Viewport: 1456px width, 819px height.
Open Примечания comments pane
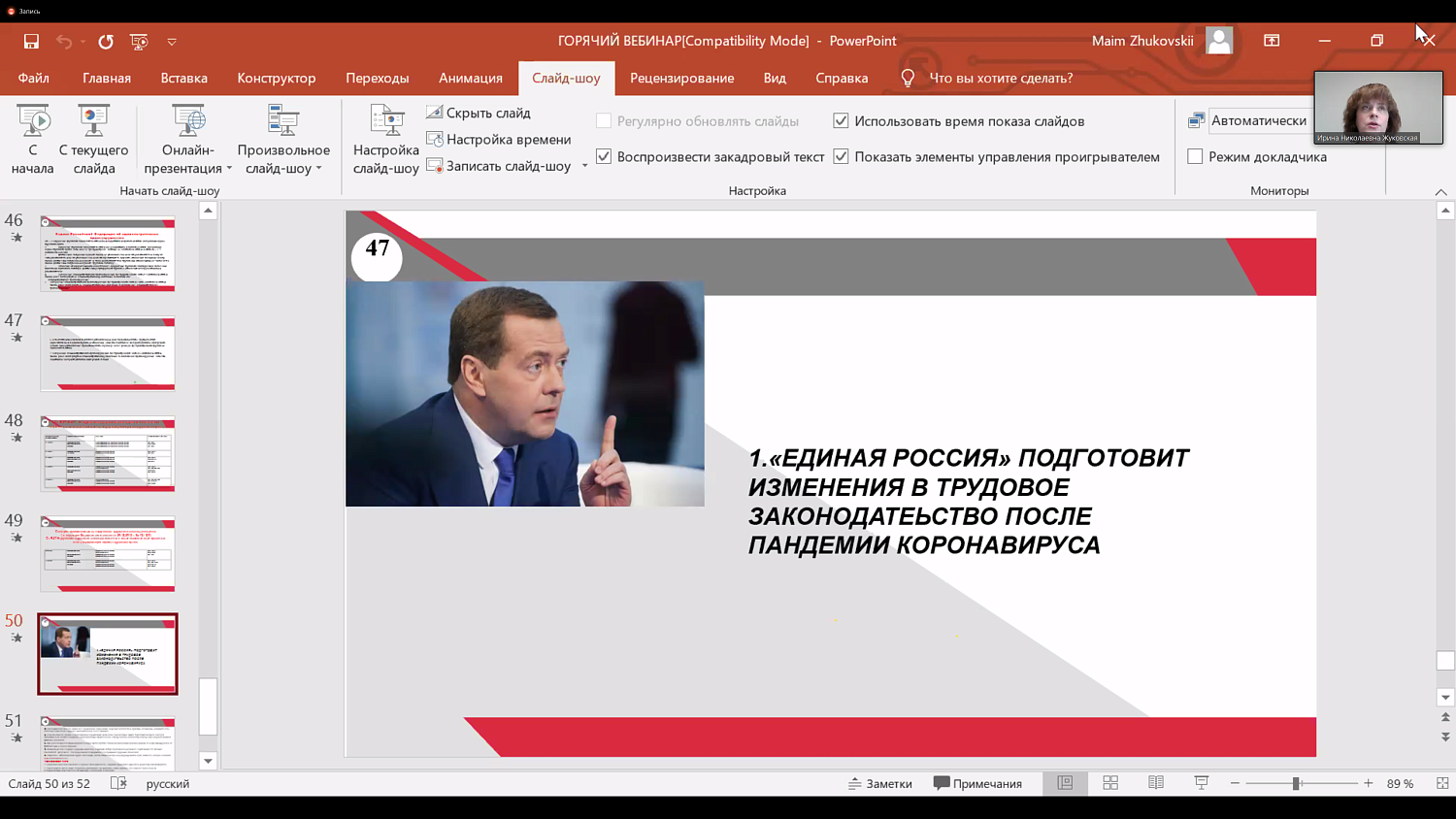pos(977,784)
